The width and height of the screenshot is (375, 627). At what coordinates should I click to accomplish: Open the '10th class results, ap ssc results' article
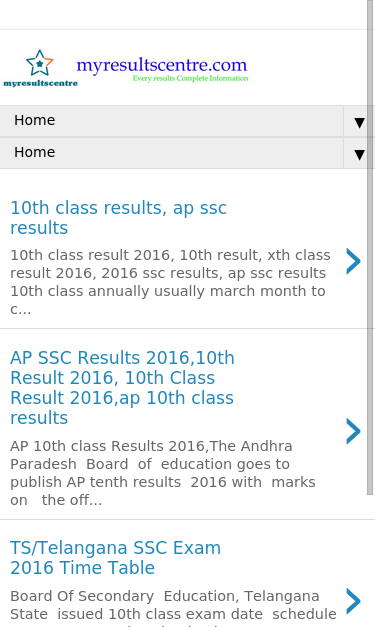click(118, 218)
